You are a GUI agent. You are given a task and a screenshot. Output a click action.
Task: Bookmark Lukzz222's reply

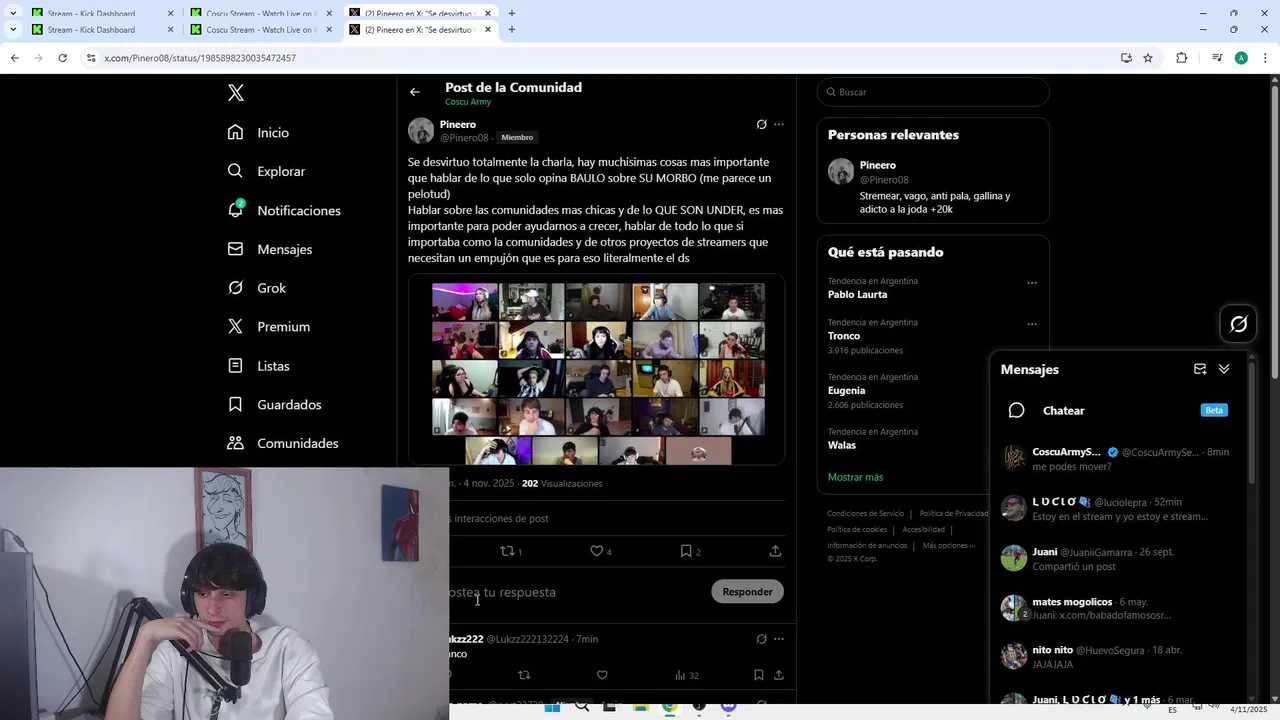pos(758,675)
